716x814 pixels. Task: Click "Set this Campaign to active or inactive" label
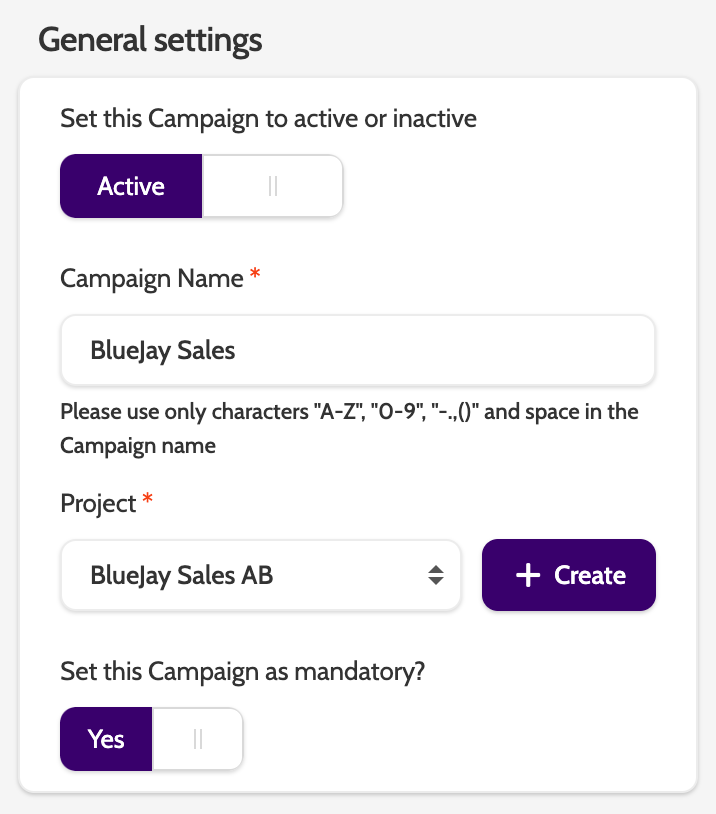[268, 119]
